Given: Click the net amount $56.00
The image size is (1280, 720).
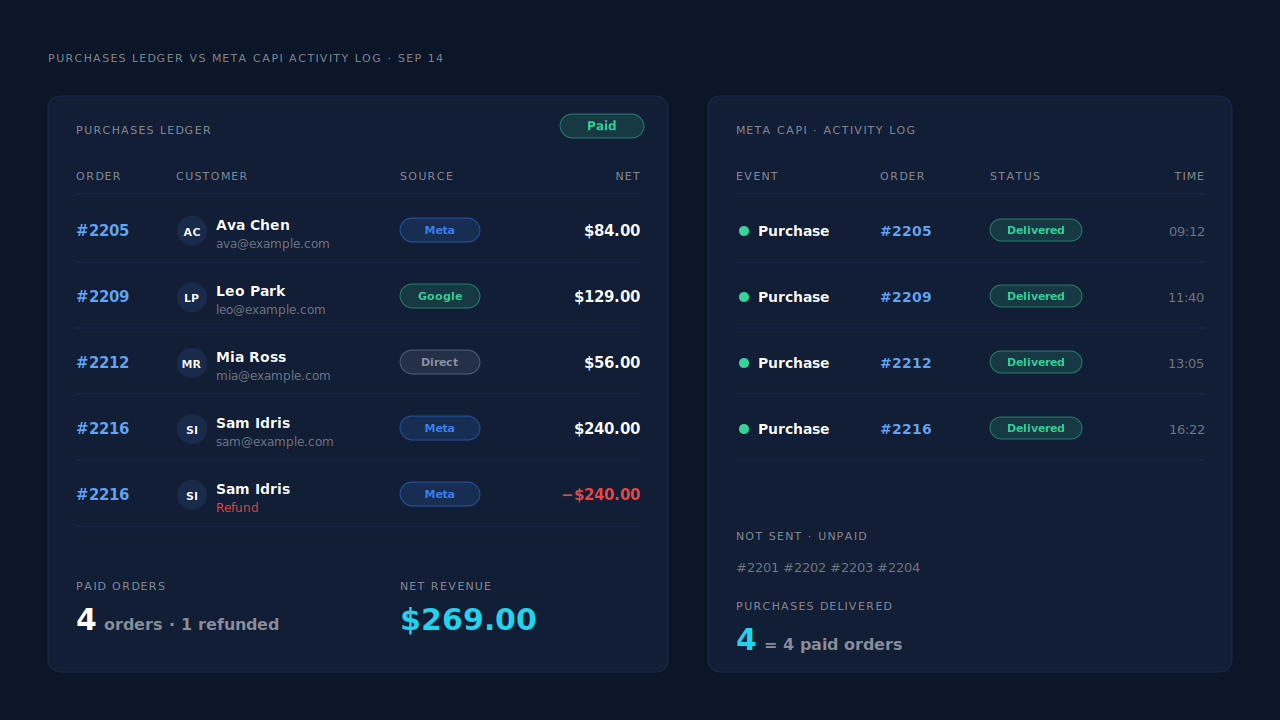Looking at the screenshot, I should [x=612, y=363].
